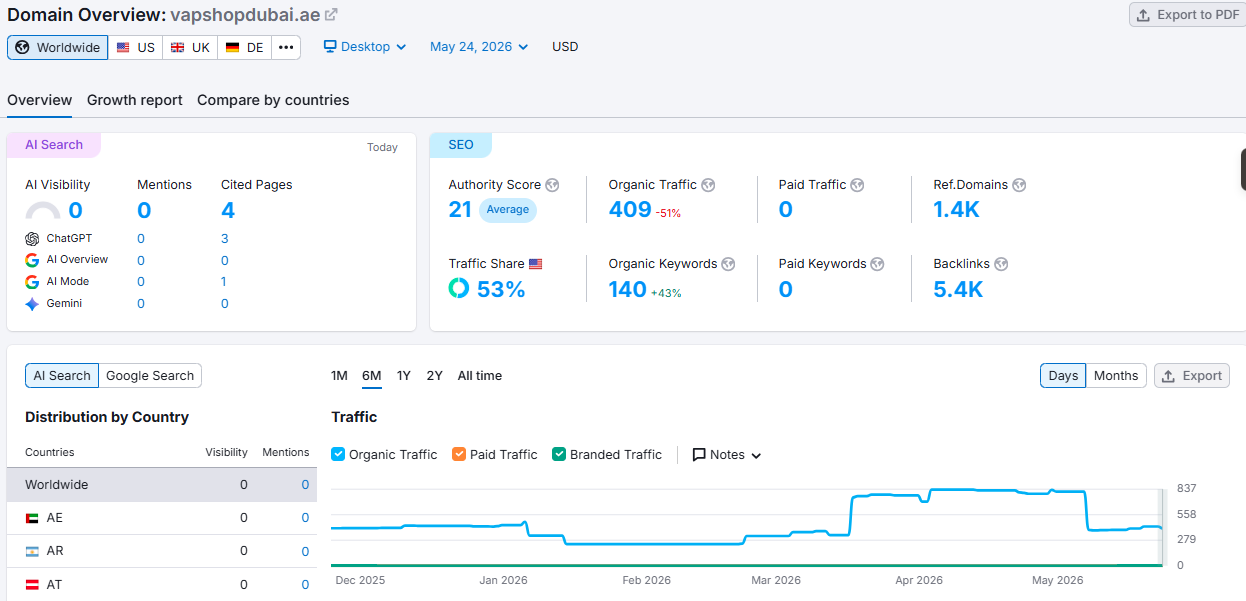Open the Growth report tab
1246x601 pixels.
[x=135, y=100]
